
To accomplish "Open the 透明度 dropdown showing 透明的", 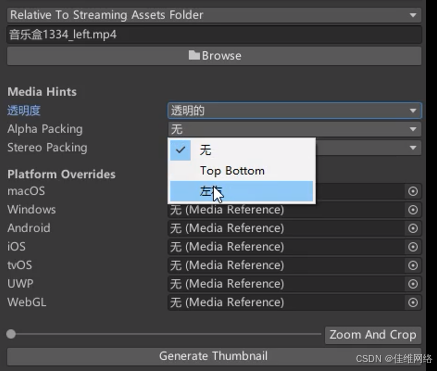I will click(295, 111).
